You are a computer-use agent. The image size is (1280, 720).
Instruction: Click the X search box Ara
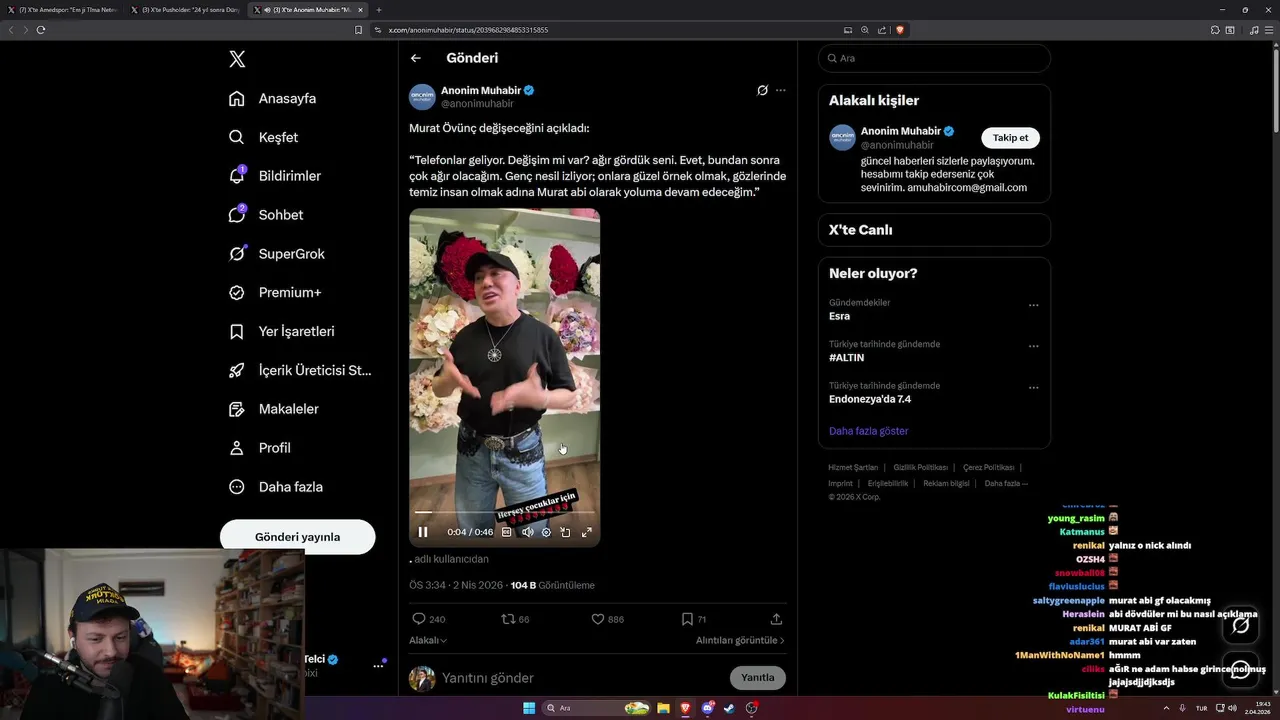point(934,58)
